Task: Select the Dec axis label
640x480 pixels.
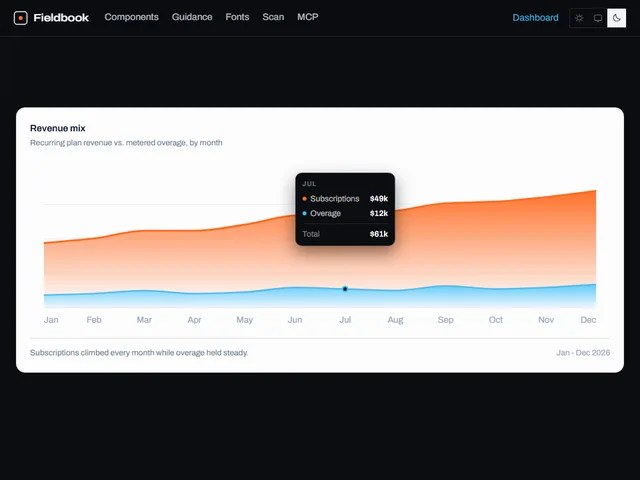Action: coord(588,320)
